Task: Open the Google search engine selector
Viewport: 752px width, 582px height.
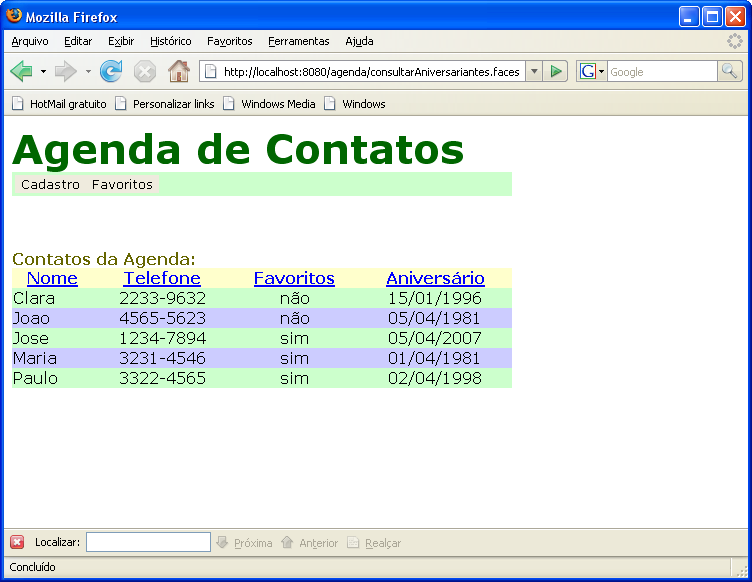Action: [x=592, y=71]
